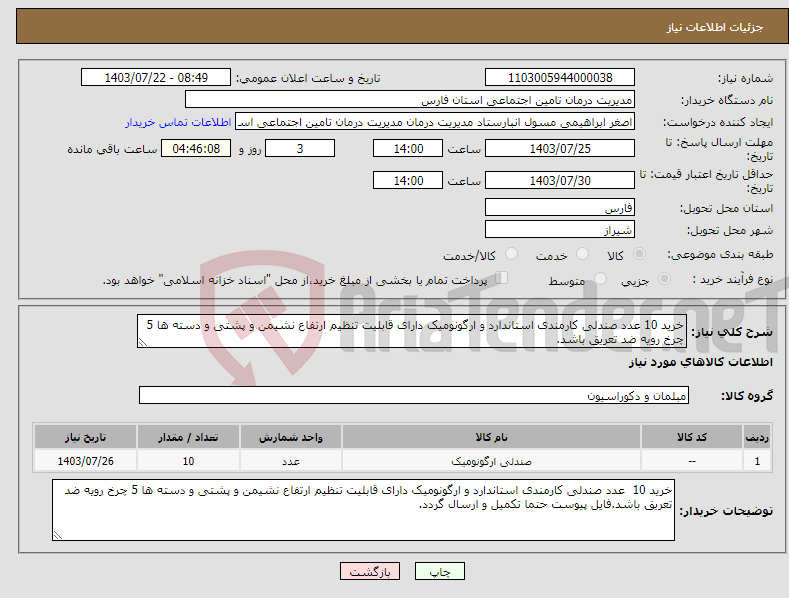
Task: Click the کد کالا column header
Action: pyautogui.click(x=692, y=437)
